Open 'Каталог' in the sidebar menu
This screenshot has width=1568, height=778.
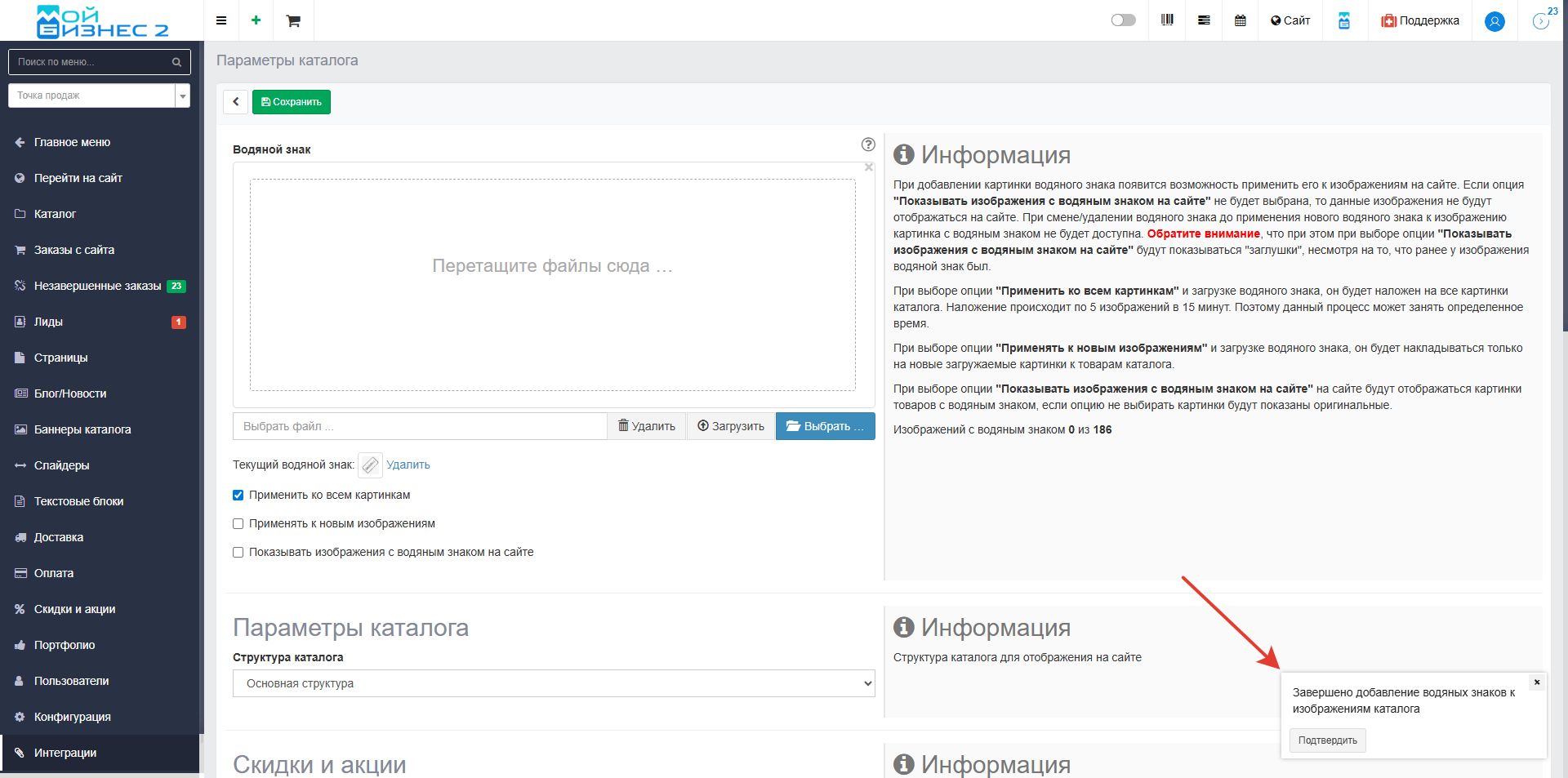(55, 214)
